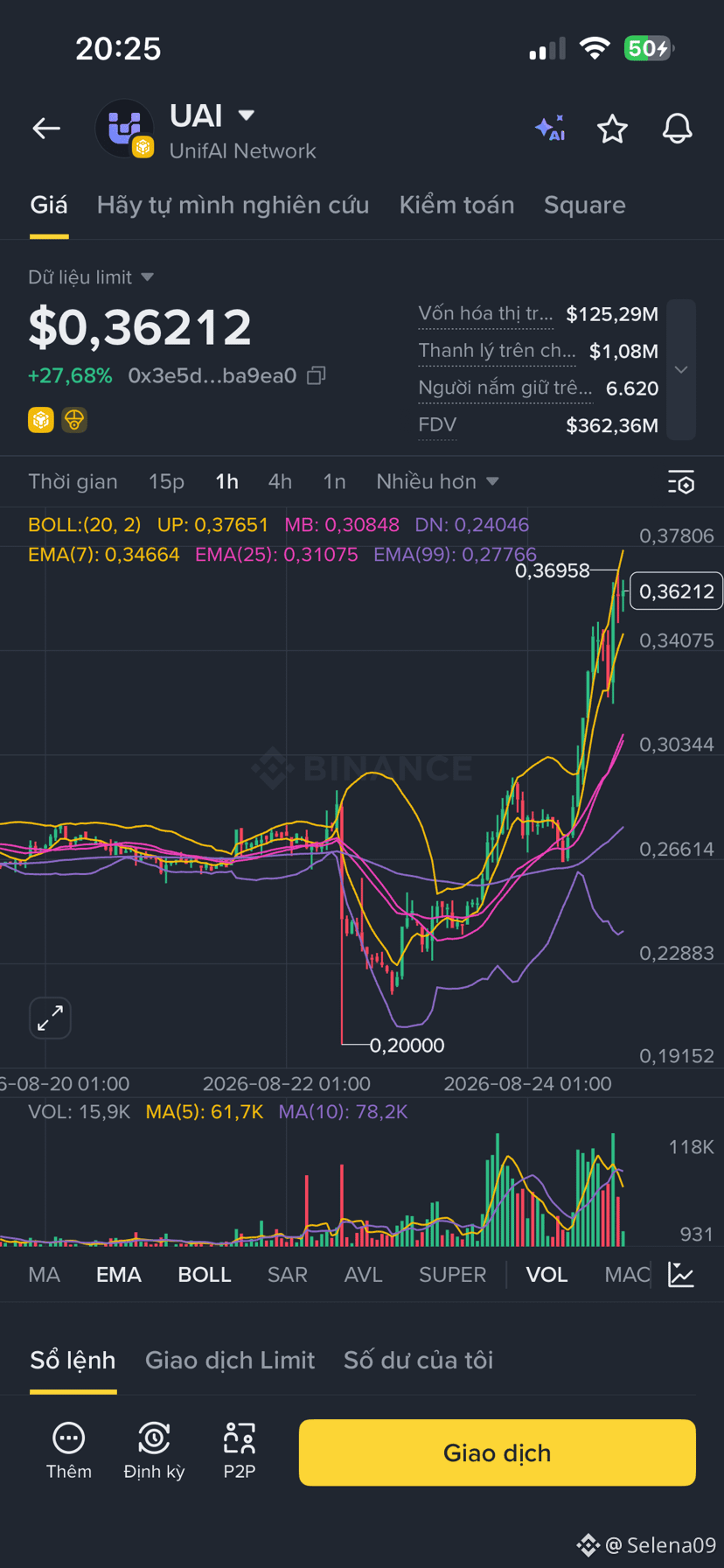Tap the back arrow icon
The height and width of the screenshot is (1568, 724).
(46, 129)
